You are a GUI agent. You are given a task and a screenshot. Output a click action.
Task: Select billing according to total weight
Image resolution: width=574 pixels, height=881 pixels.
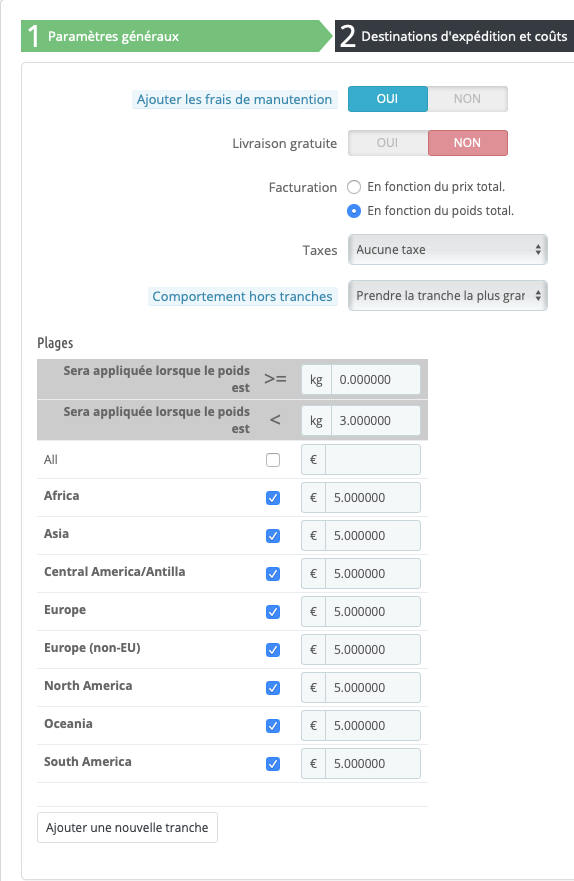tap(354, 211)
